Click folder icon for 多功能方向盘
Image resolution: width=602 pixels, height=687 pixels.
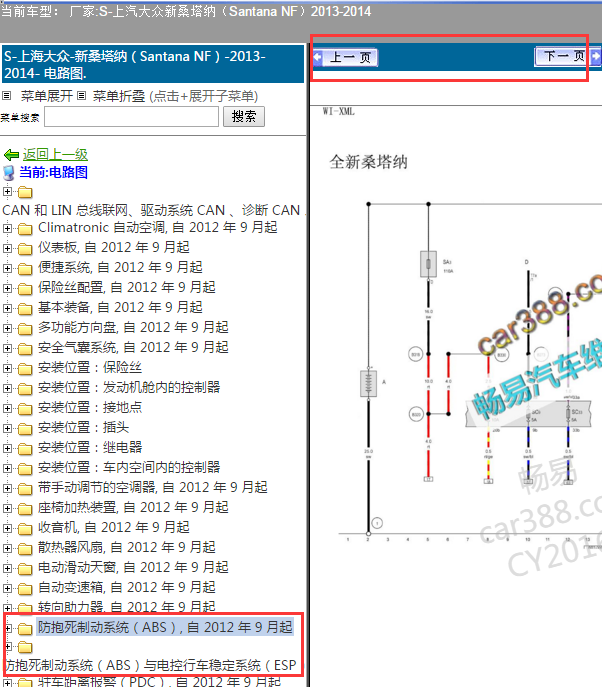[25, 329]
